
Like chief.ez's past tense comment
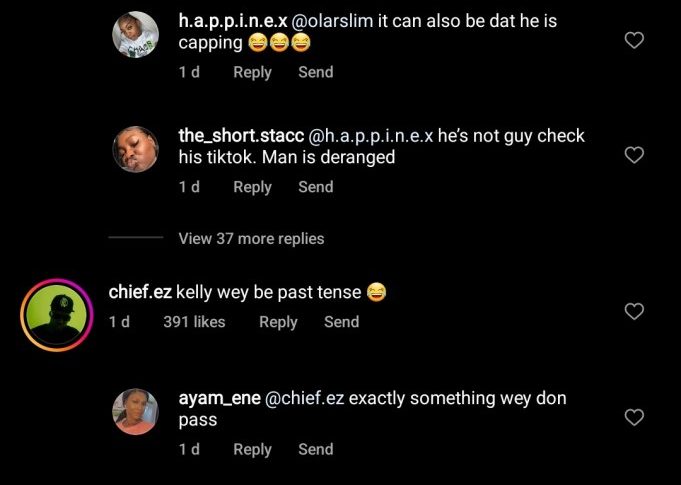633,311
